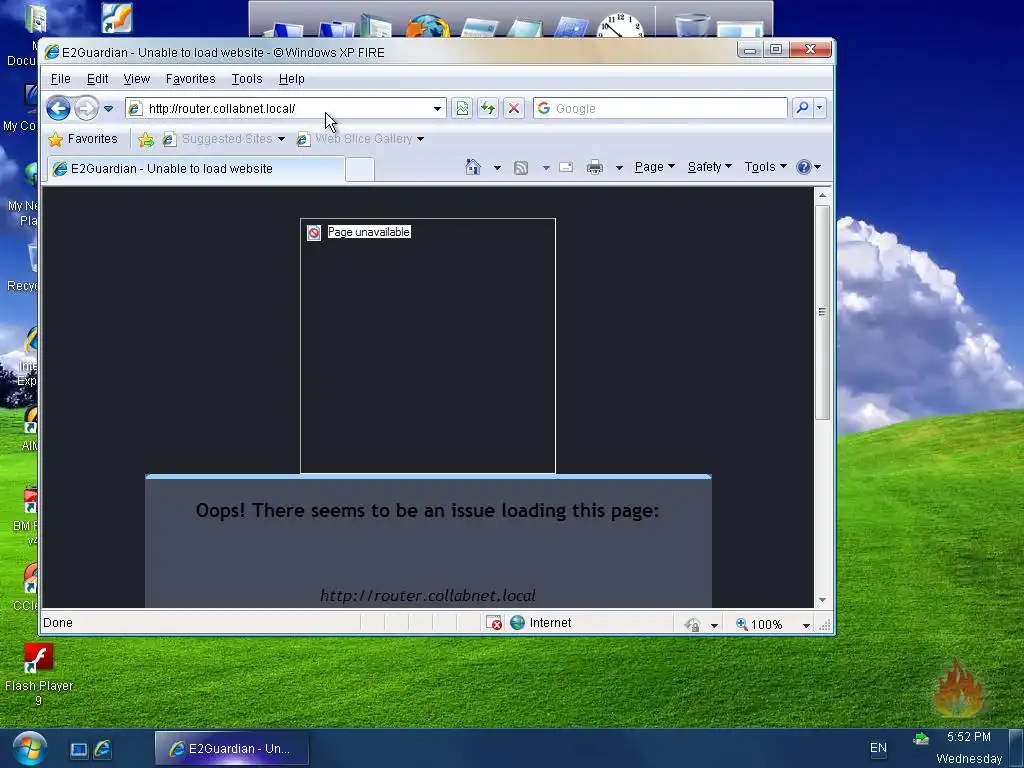The width and height of the screenshot is (1024, 768).
Task: Click the network tray icon
Action: click(x=921, y=739)
